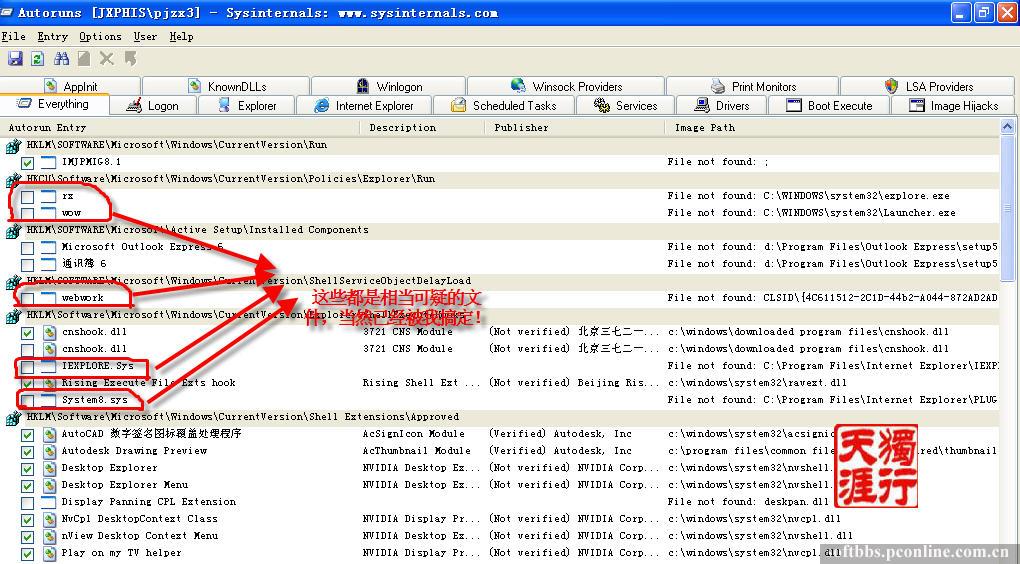
Task: Click the Save toolbar icon
Action: tap(15, 60)
